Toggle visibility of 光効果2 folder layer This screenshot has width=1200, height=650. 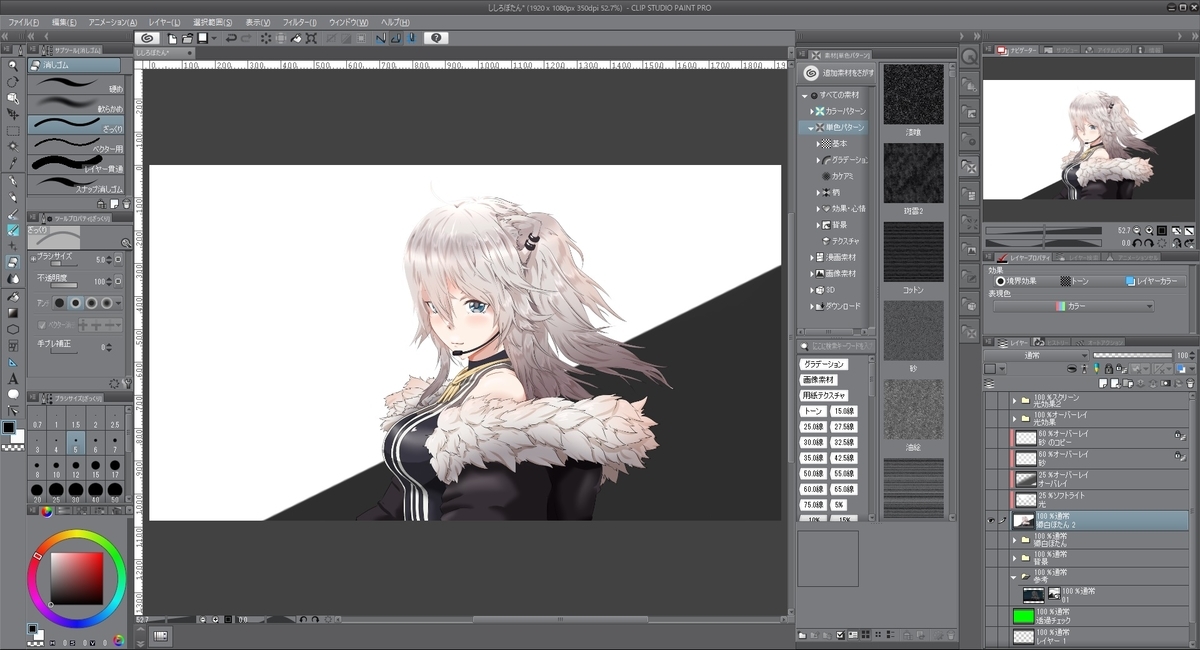[x=991, y=400]
